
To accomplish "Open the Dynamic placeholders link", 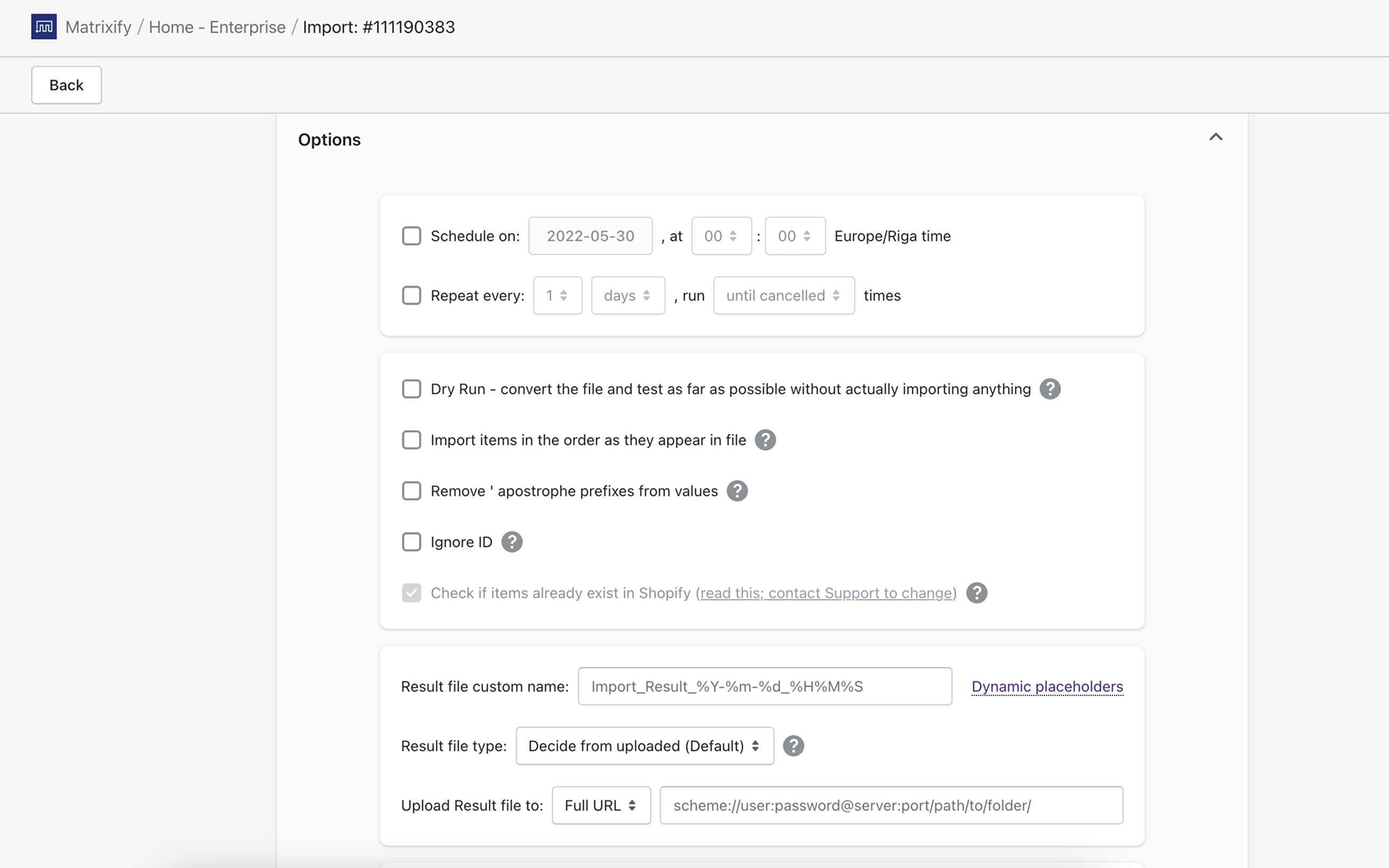I will tap(1047, 686).
